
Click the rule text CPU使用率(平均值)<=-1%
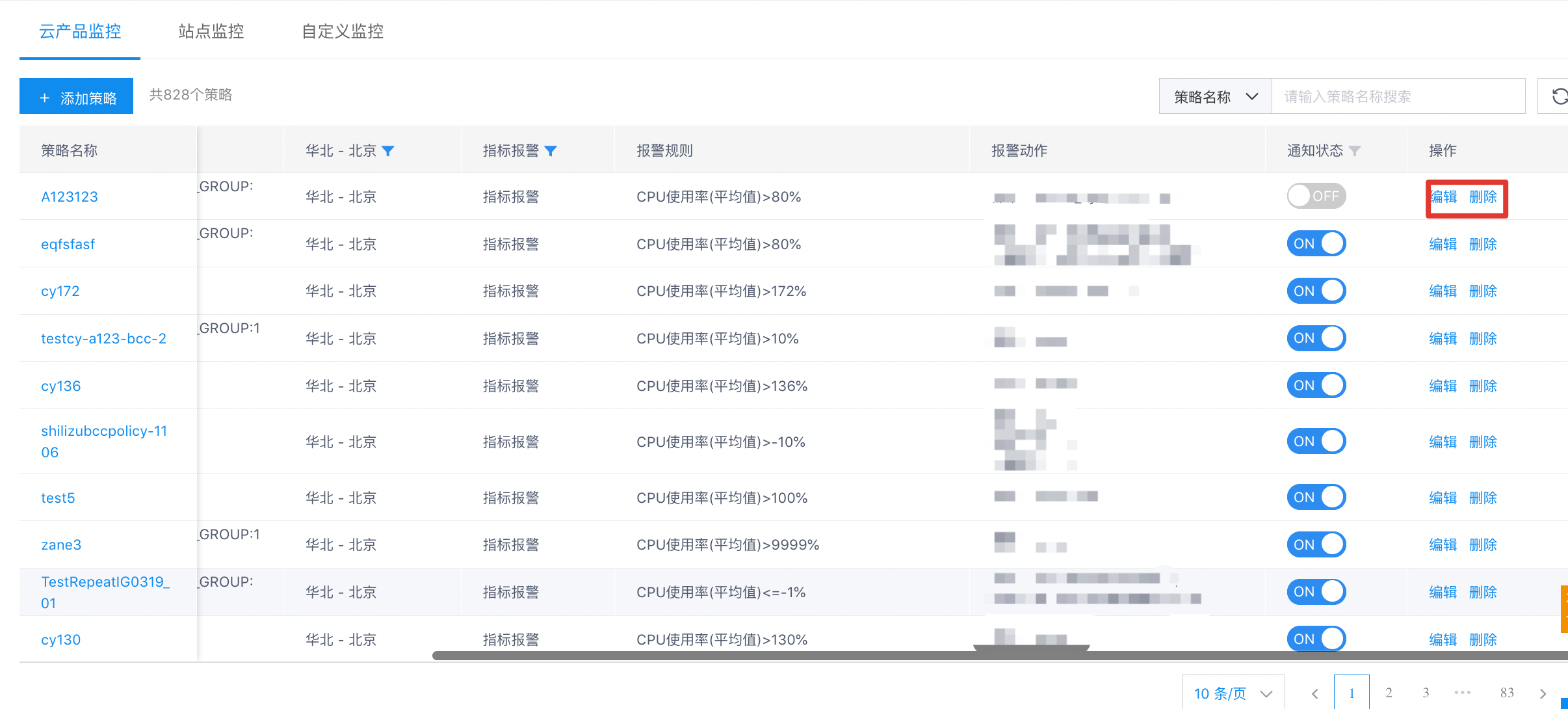click(x=721, y=592)
